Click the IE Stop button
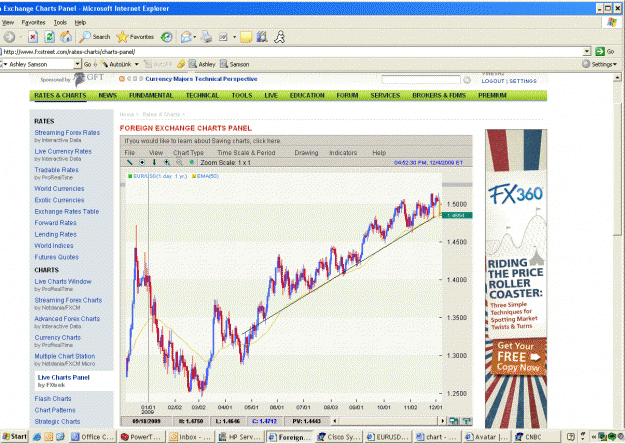This screenshot has width=625, height=444. pyautogui.click(x=33, y=37)
